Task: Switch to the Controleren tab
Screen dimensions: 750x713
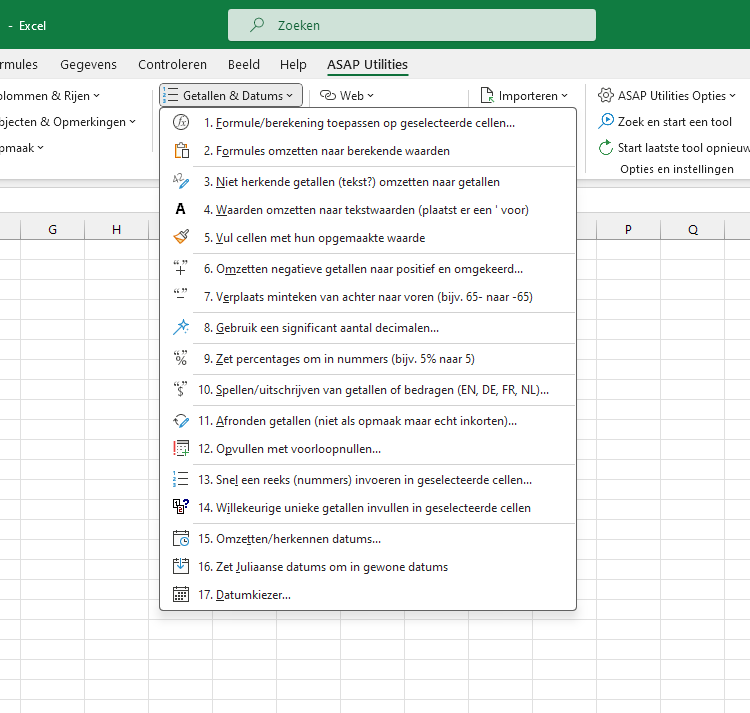Action: 172,64
